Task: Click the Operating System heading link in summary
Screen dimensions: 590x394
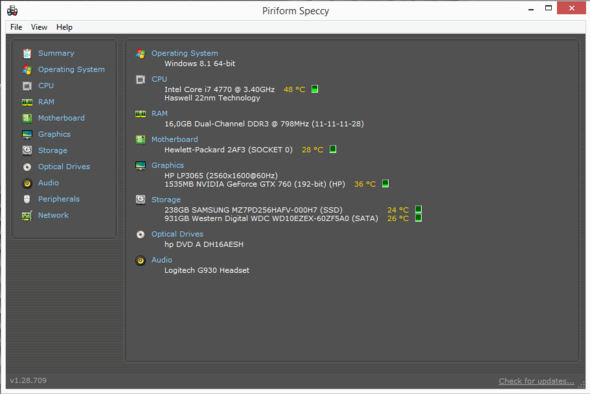Action: 185,53
